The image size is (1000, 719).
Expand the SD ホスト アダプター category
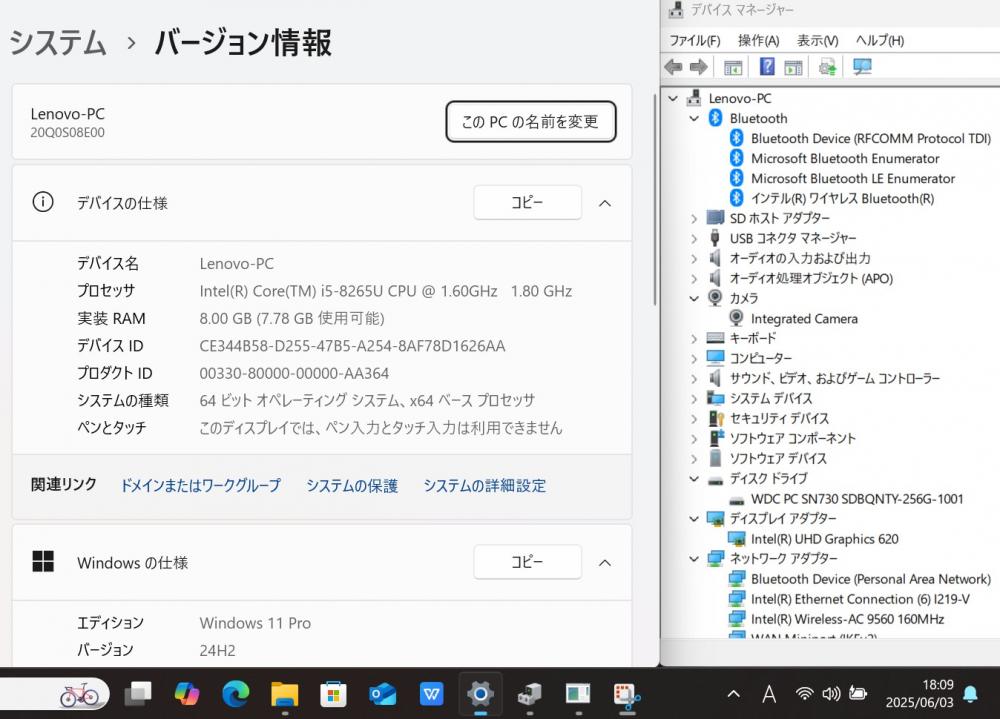695,218
